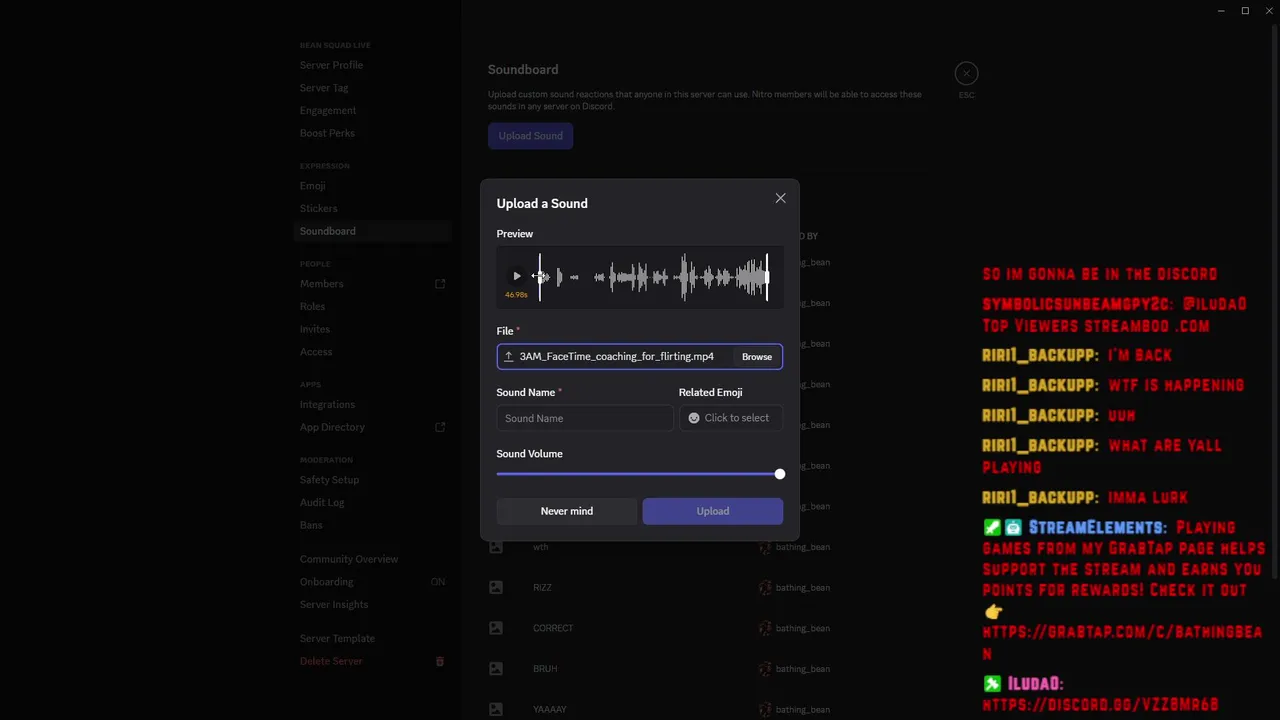Image resolution: width=1280 pixels, height=720 pixels.
Task: Open App Directory
Action: [x=332, y=427]
